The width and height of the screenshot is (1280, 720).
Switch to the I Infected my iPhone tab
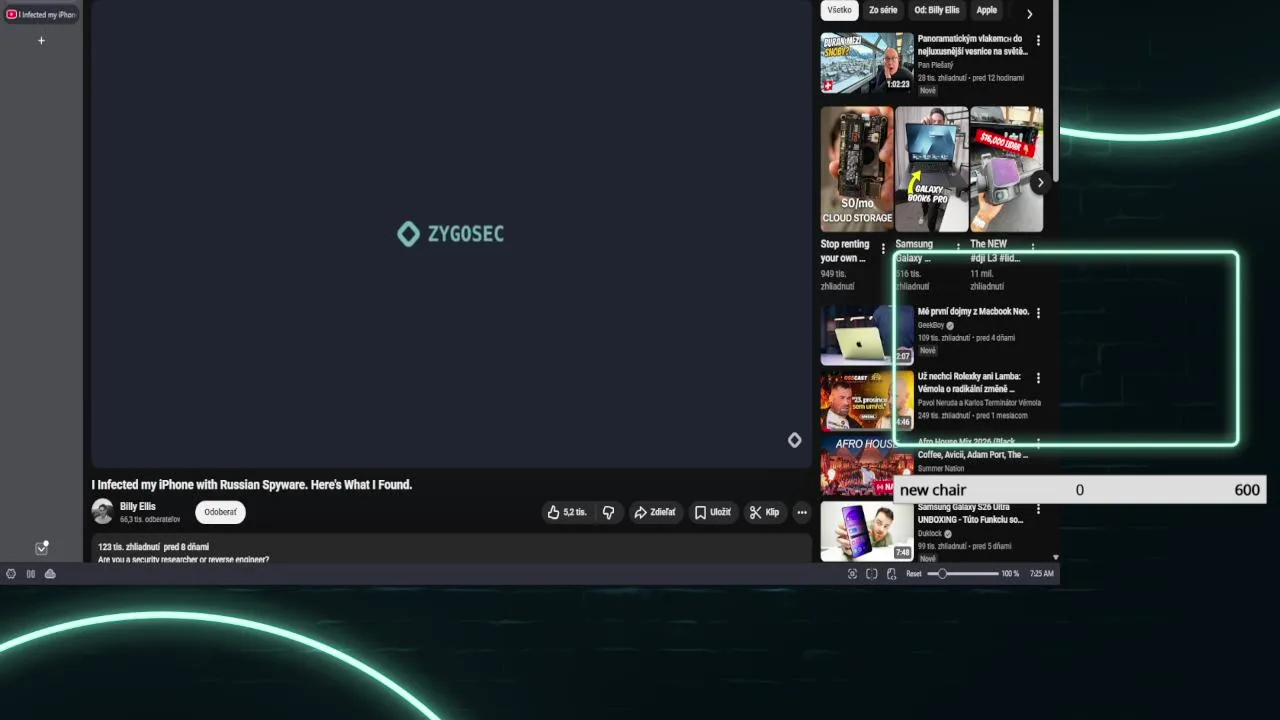41,14
